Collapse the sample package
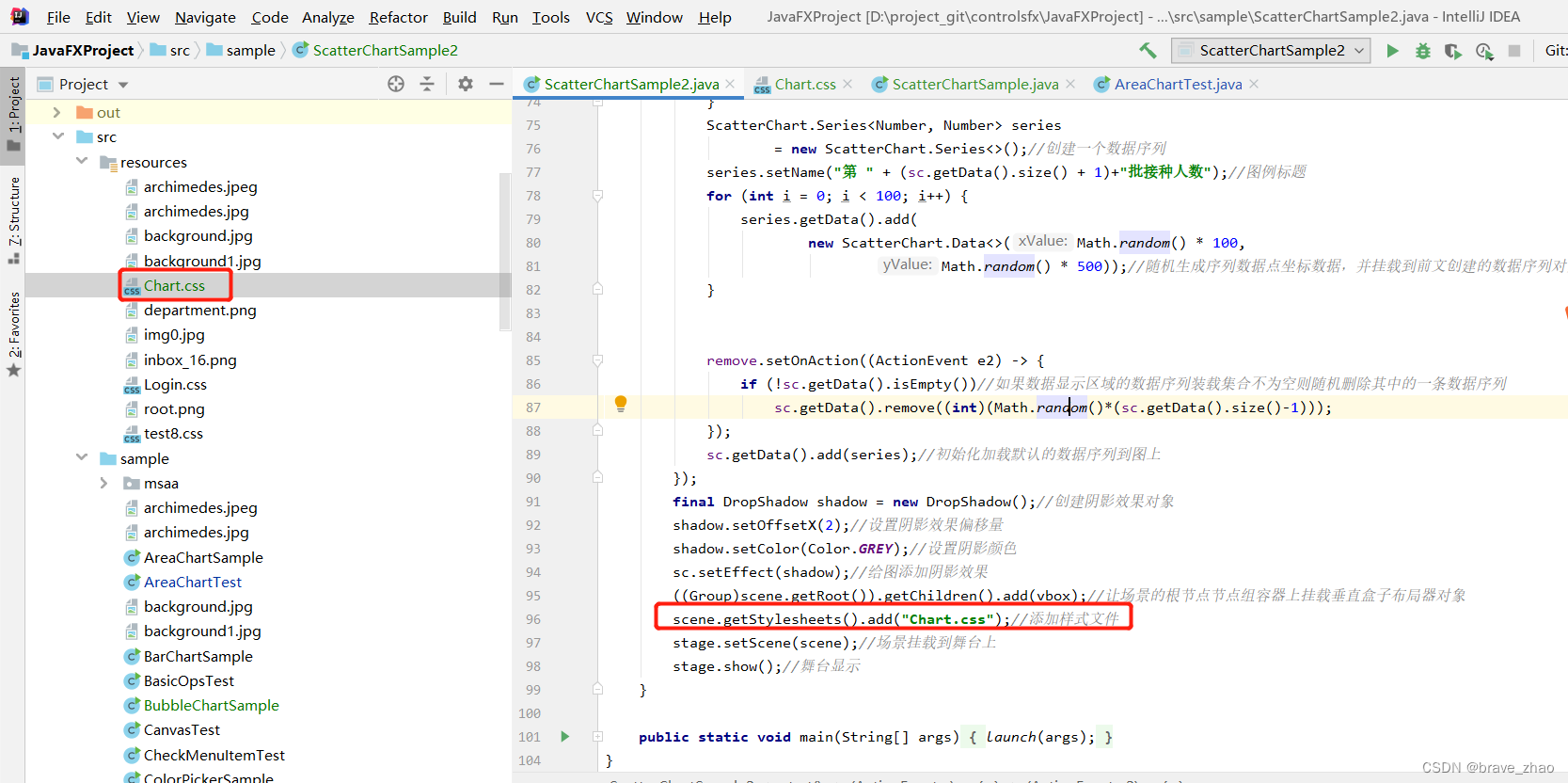Viewport: 1568px width, 783px height. pyautogui.click(x=82, y=457)
